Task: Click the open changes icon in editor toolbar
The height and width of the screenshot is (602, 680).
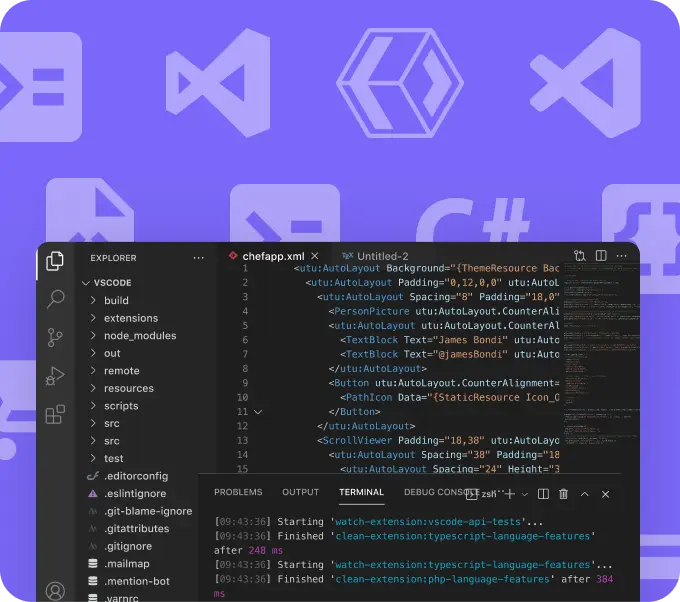Action: pos(580,255)
